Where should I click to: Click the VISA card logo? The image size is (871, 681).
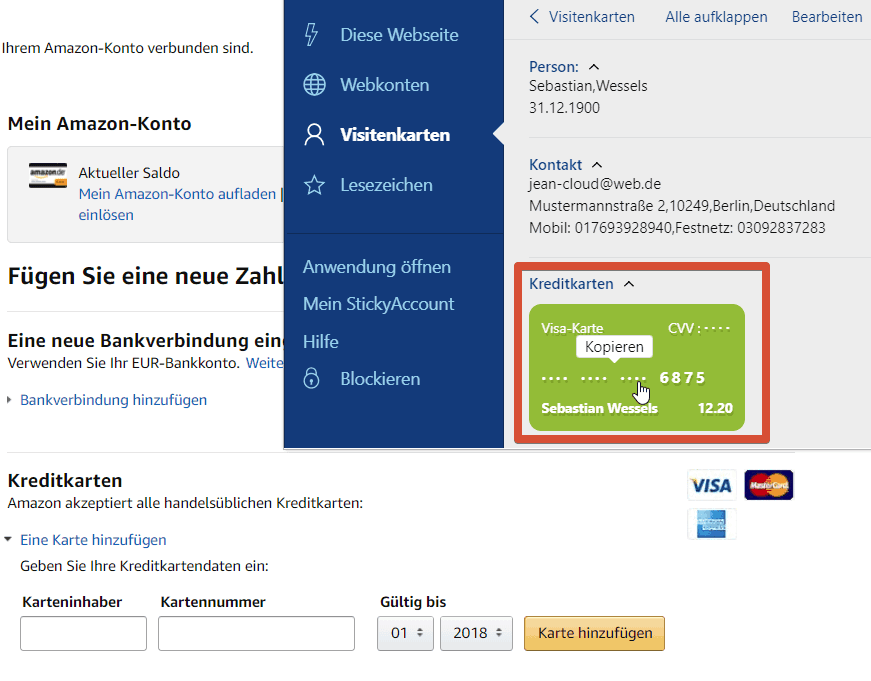tap(712, 485)
